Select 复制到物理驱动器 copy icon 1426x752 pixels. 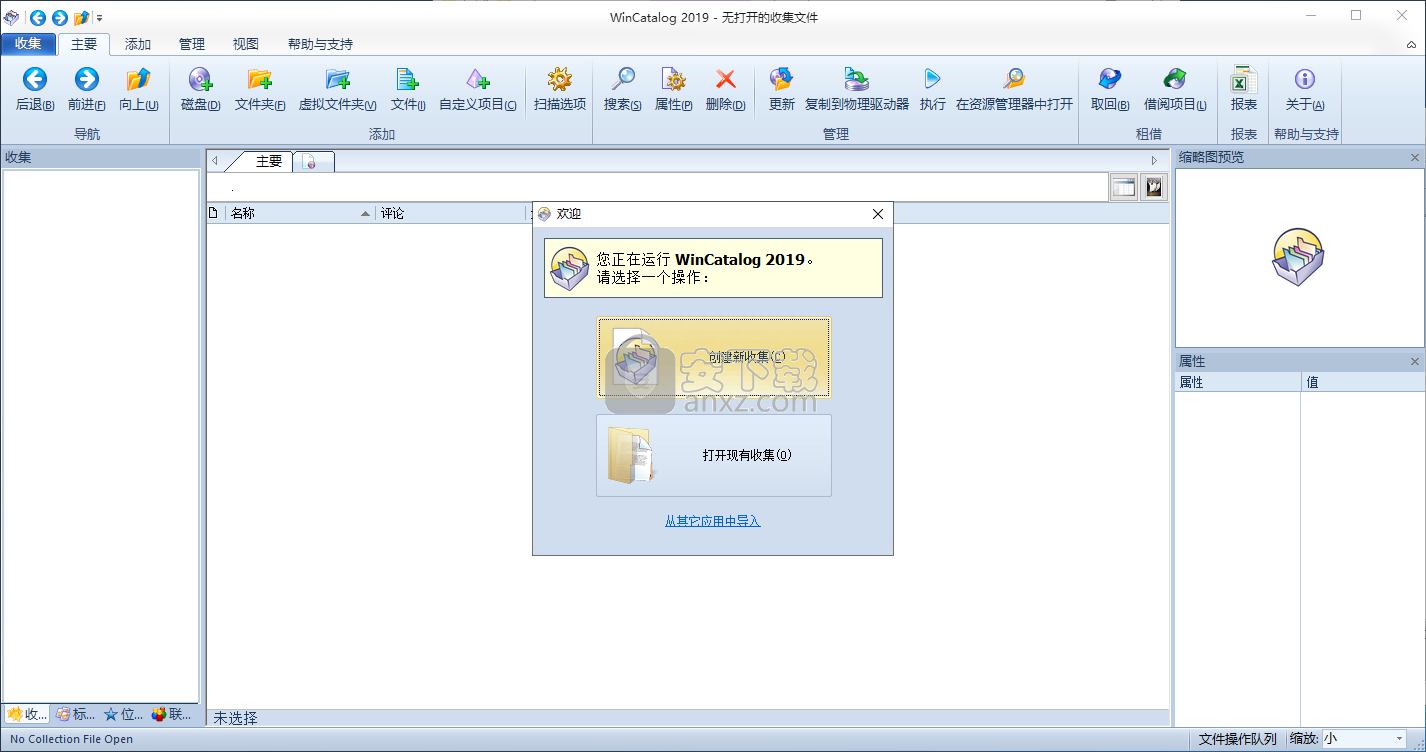(x=857, y=90)
